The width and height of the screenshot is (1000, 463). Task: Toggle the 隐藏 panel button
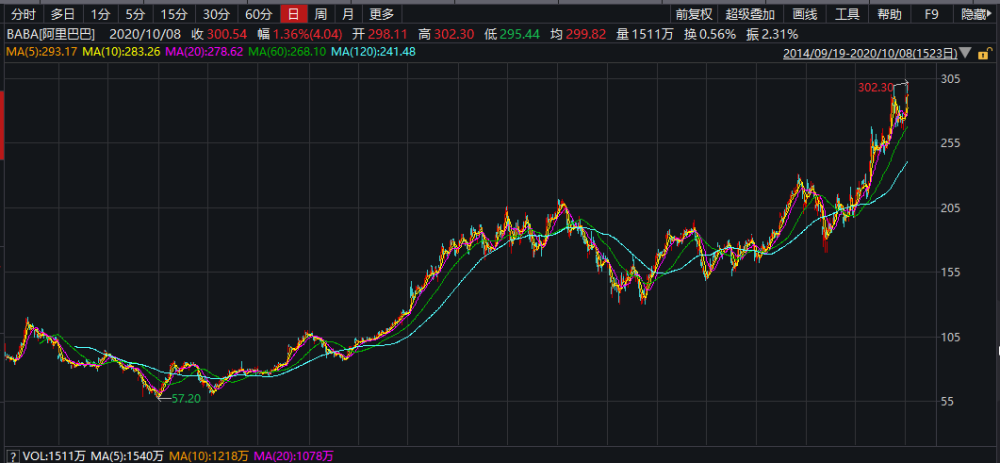(x=974, y=14)
